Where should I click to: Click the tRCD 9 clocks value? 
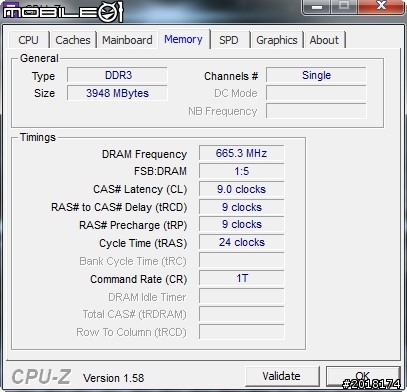(242, 207)
